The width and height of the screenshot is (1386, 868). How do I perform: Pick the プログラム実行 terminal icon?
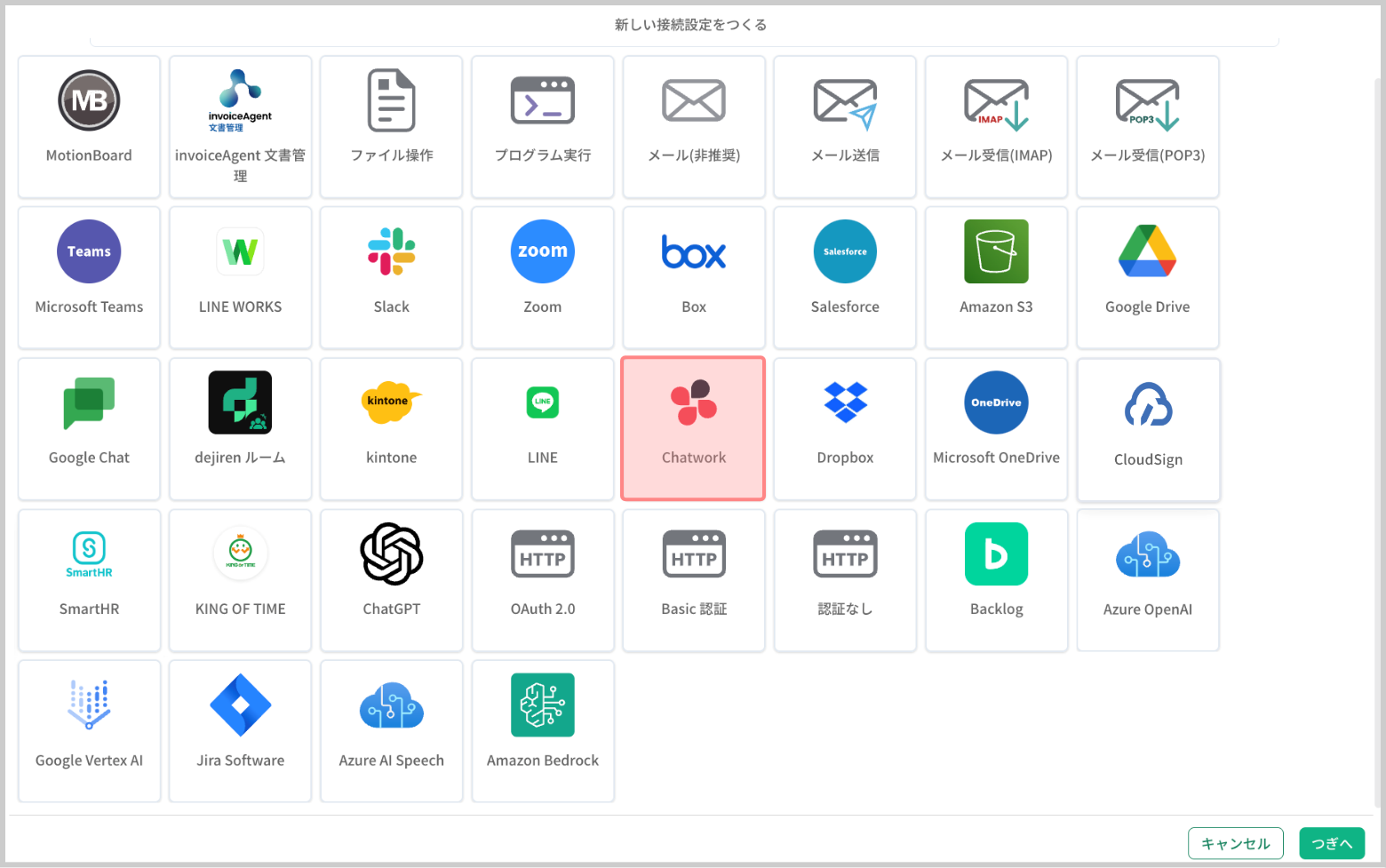point(543,100)
